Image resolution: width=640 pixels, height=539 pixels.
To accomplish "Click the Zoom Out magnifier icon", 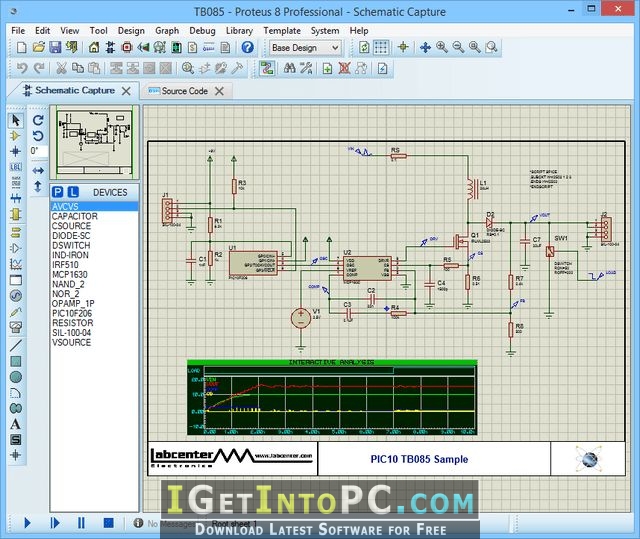I will click(458, 48).
